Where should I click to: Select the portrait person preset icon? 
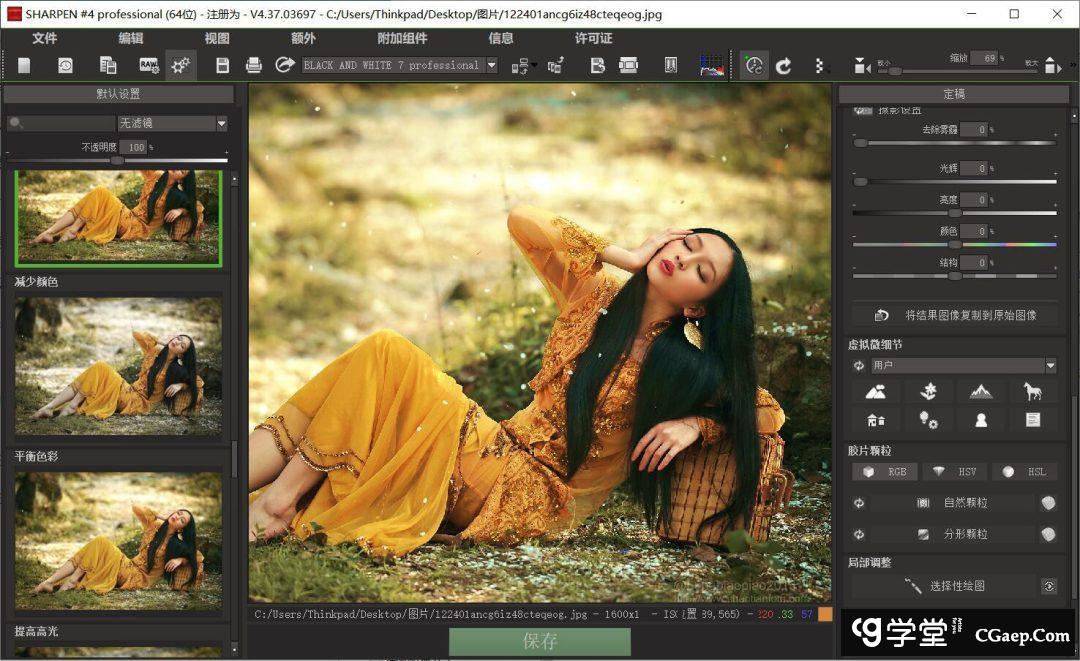pos(981,420)
